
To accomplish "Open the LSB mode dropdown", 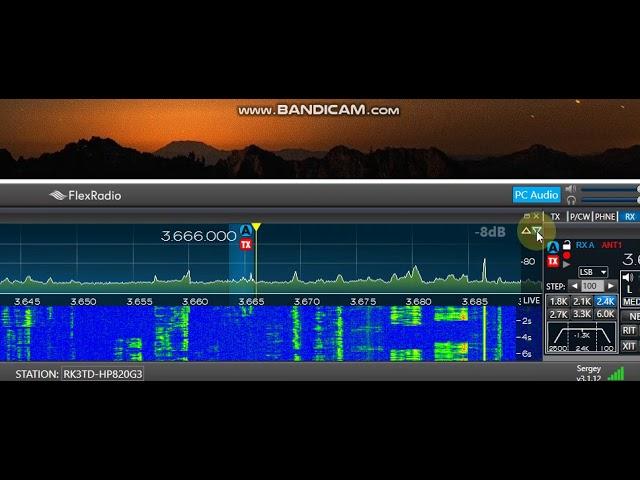I will (x=593, y=272).
